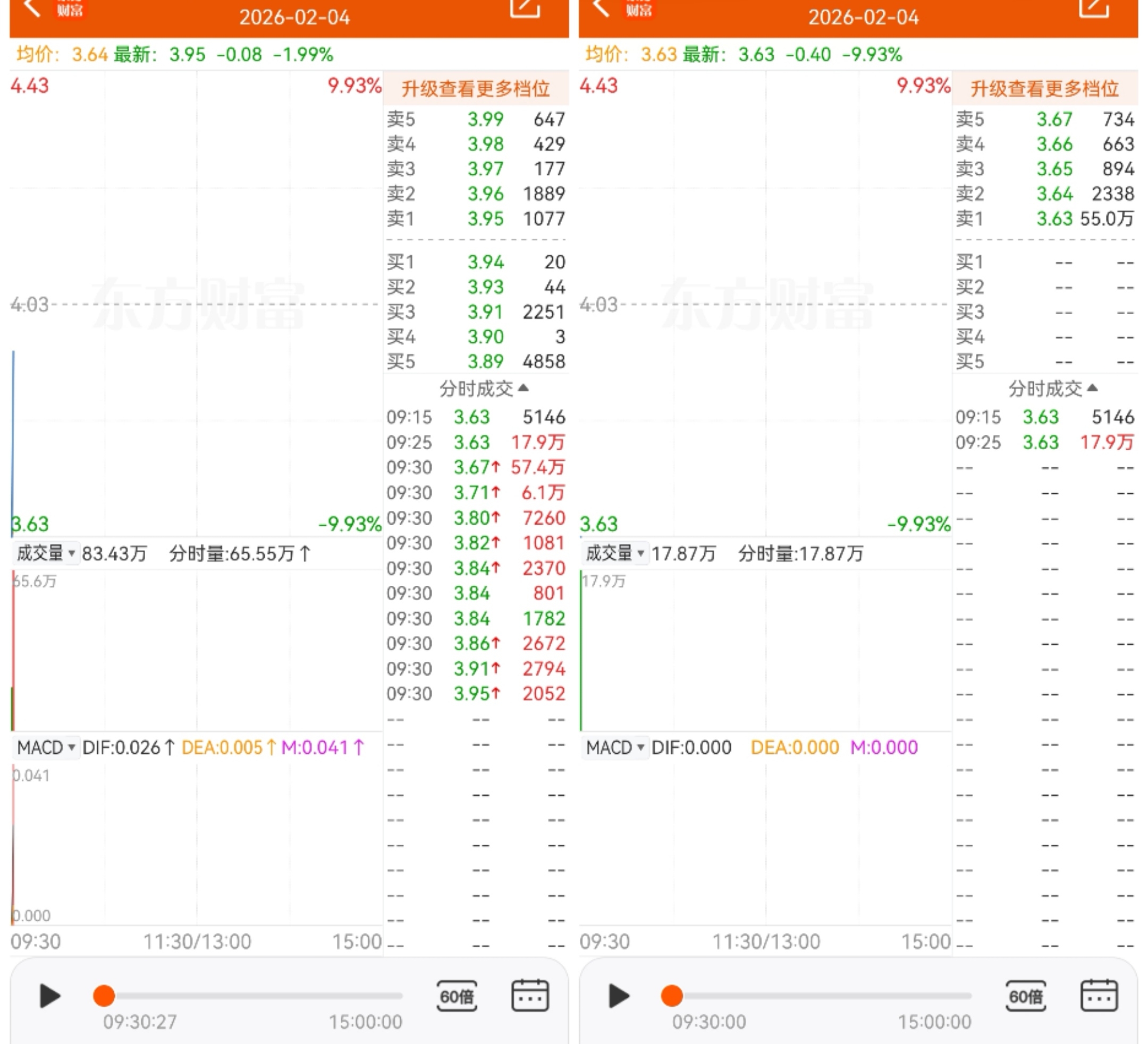This screenshot has height=1044, width=1148.
Task: Open the calendar icon in right panel
Action: [1099, 996]
